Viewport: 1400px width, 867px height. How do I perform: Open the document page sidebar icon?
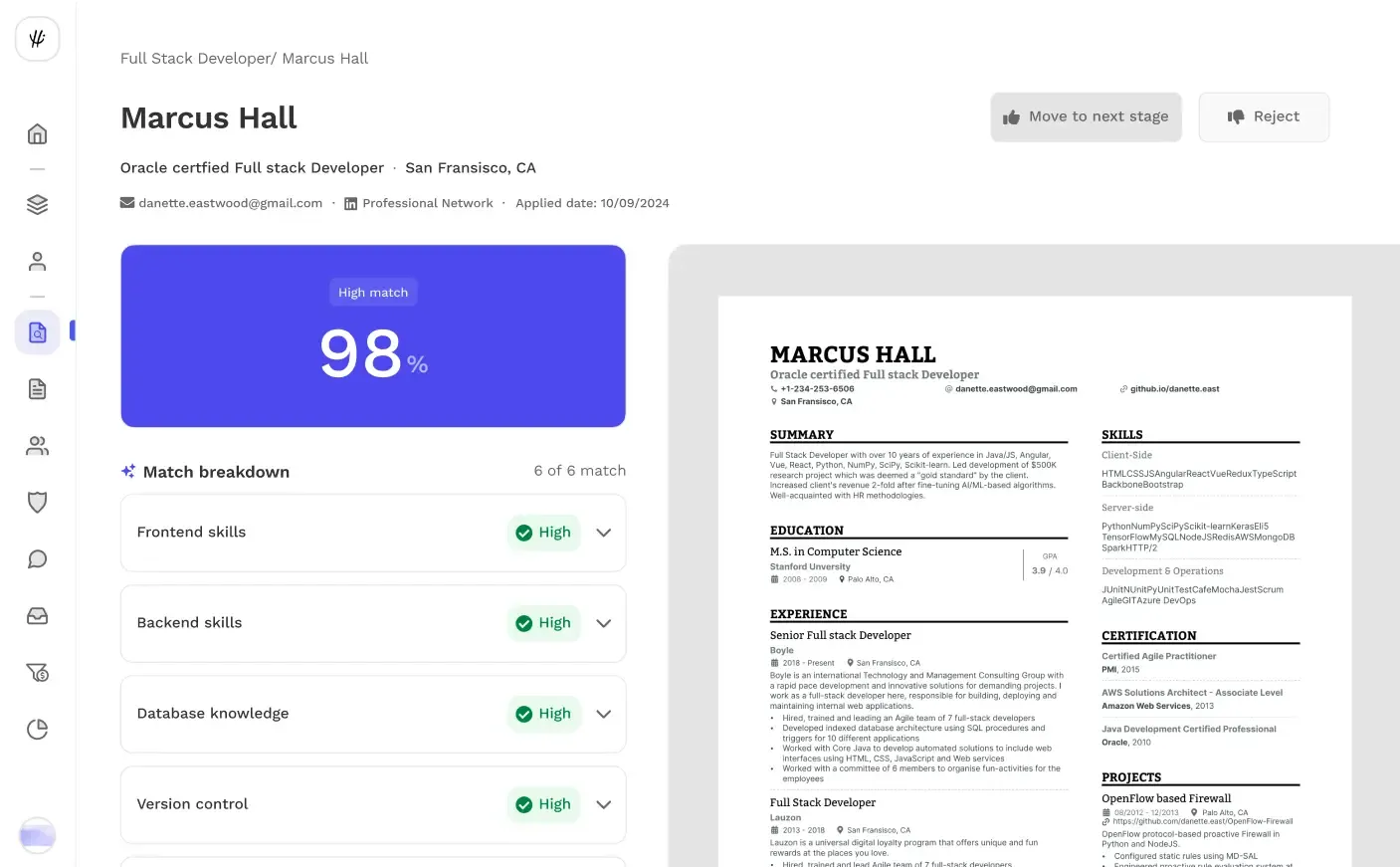(38, 389)
